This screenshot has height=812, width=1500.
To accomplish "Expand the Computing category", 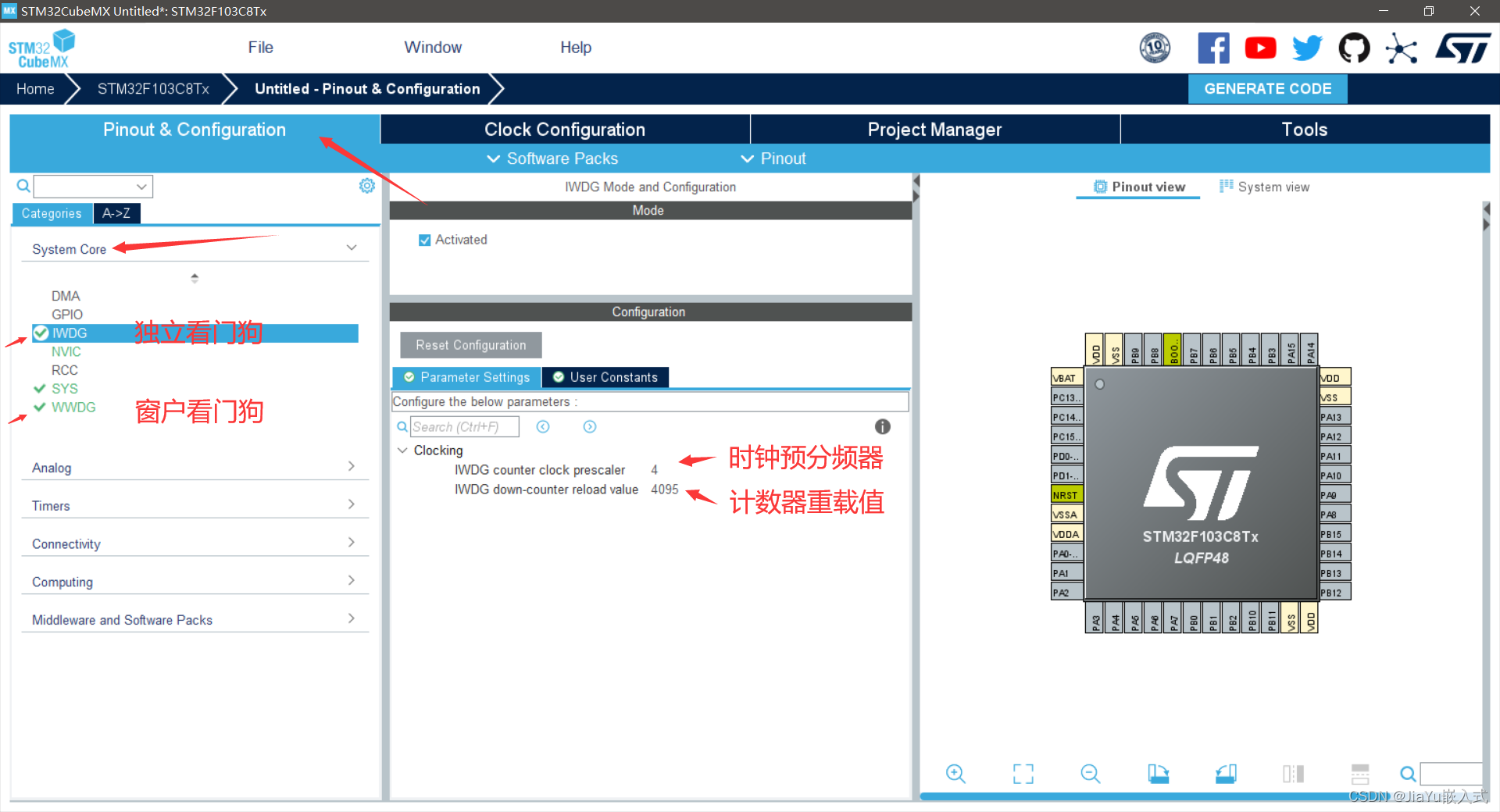I will point(195,582).
